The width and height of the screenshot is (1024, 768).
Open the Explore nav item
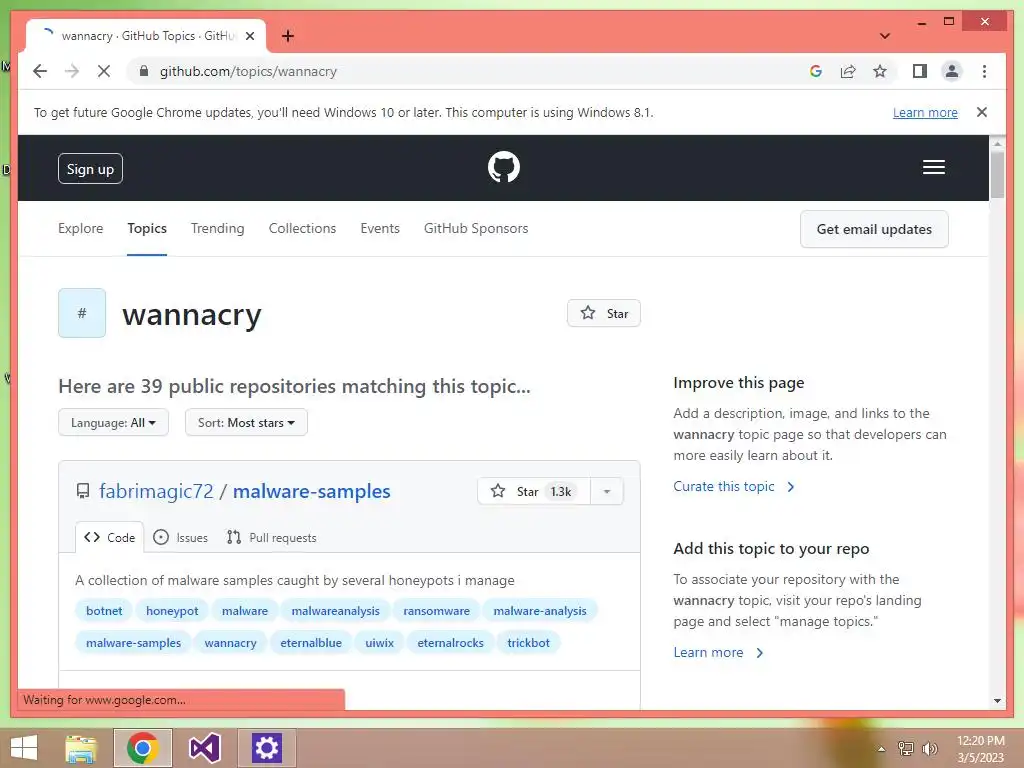(80, 229)
